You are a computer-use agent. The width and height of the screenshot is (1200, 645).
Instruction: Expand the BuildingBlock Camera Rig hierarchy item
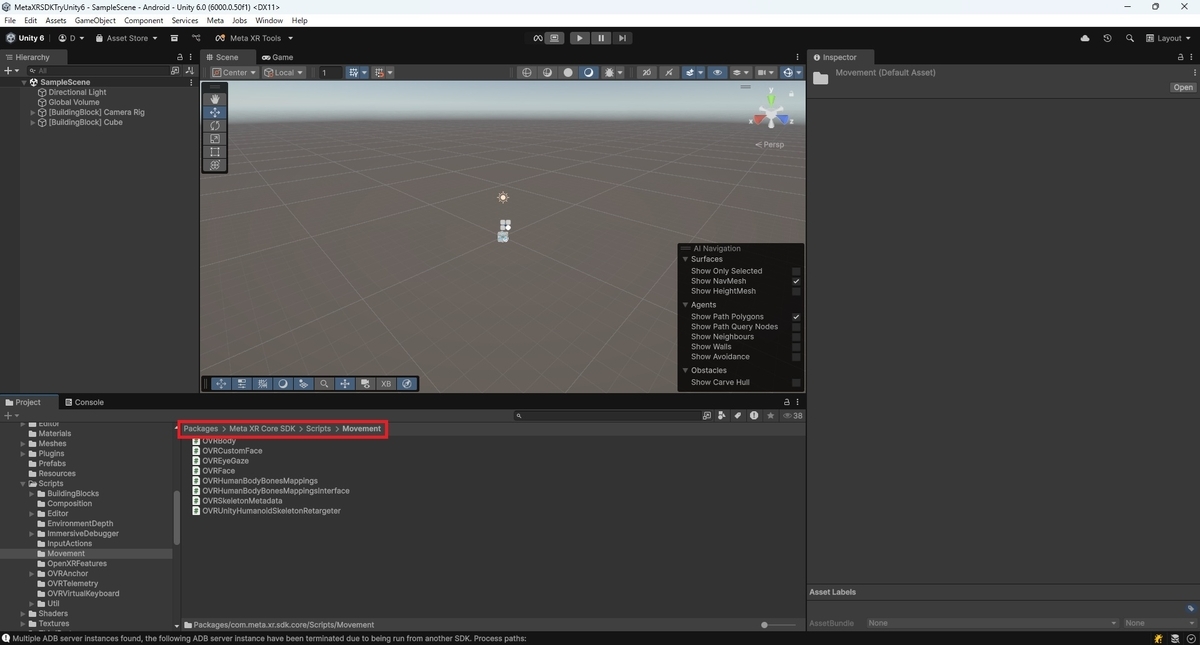click(x=31, y=112)
